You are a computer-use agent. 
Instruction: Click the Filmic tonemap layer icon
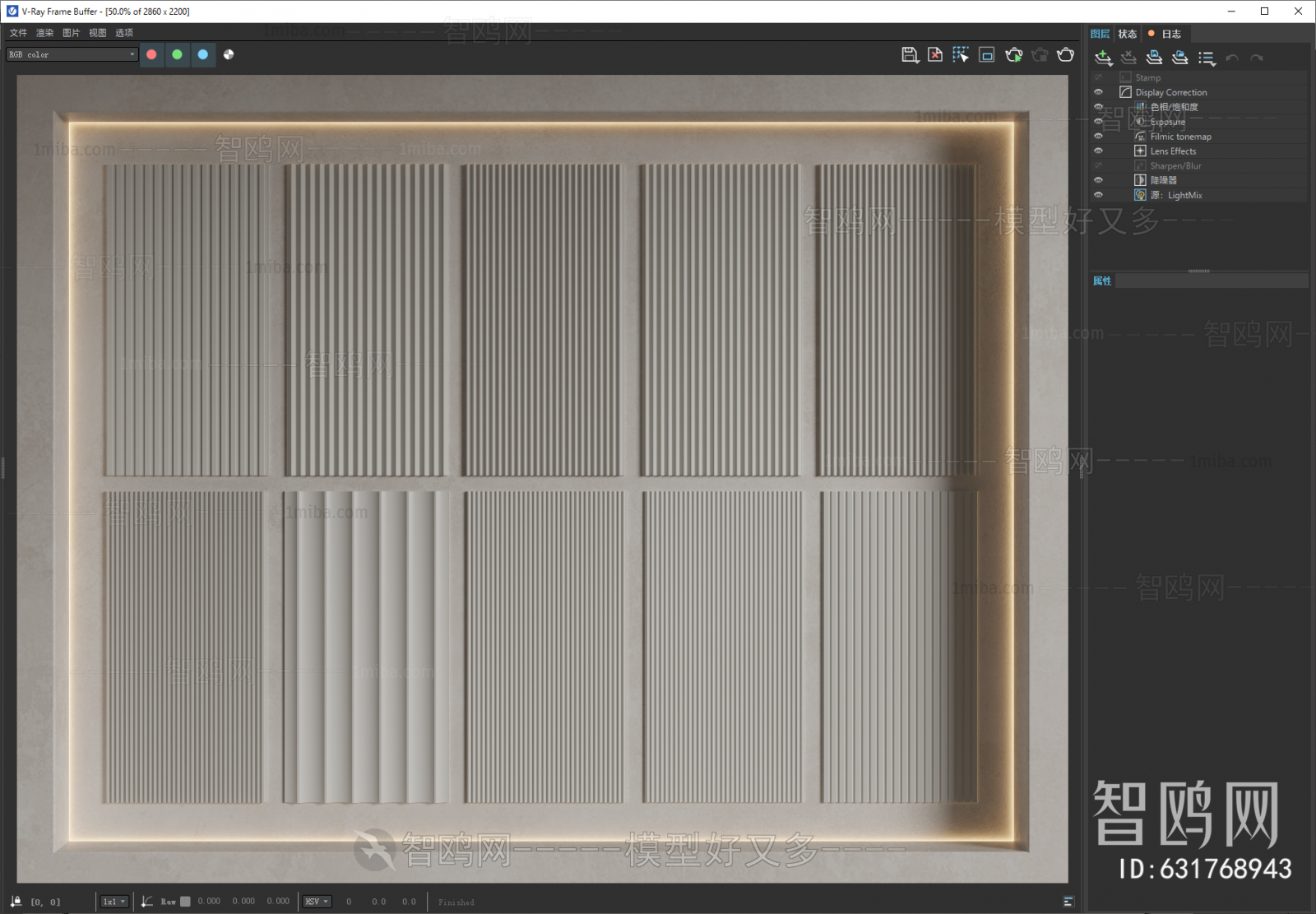click(1140, 137)
